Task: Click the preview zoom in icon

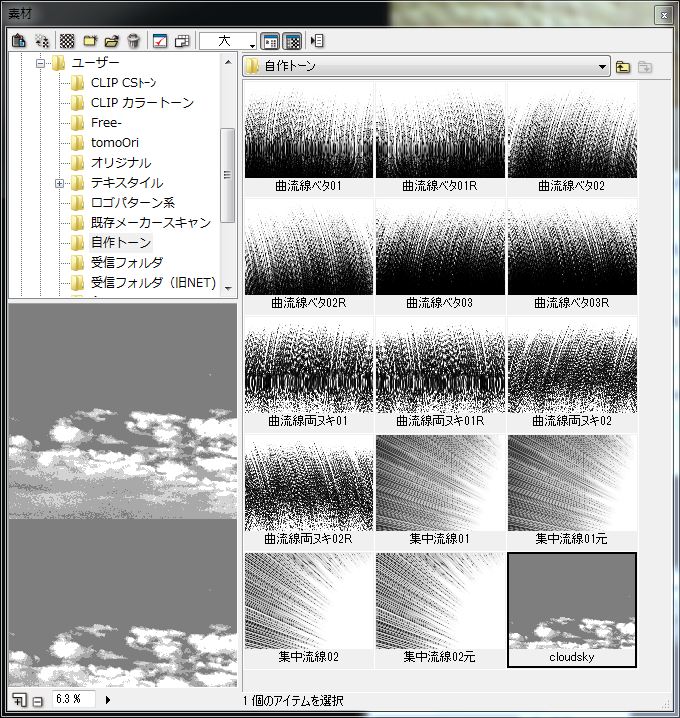Action: (19, 700)
